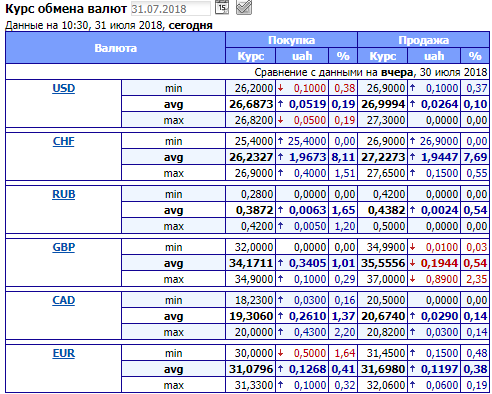The width and height of the screenshot is (492, 394).
Task: Click USD avg buy rate 26,6873
Action: point(251,104)
